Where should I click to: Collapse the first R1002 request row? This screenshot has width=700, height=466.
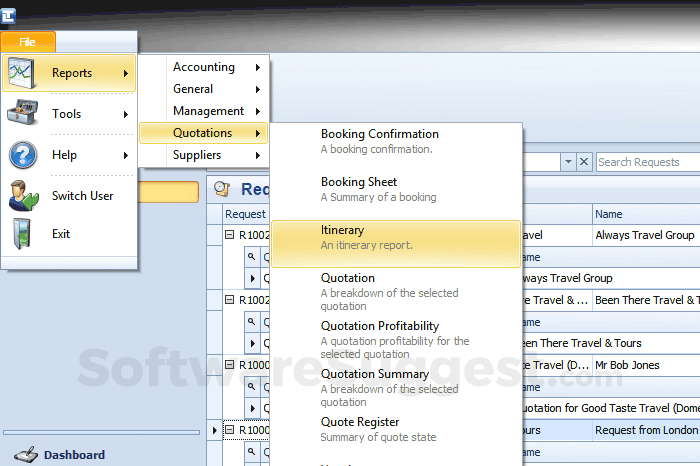(x=229, y=234)
